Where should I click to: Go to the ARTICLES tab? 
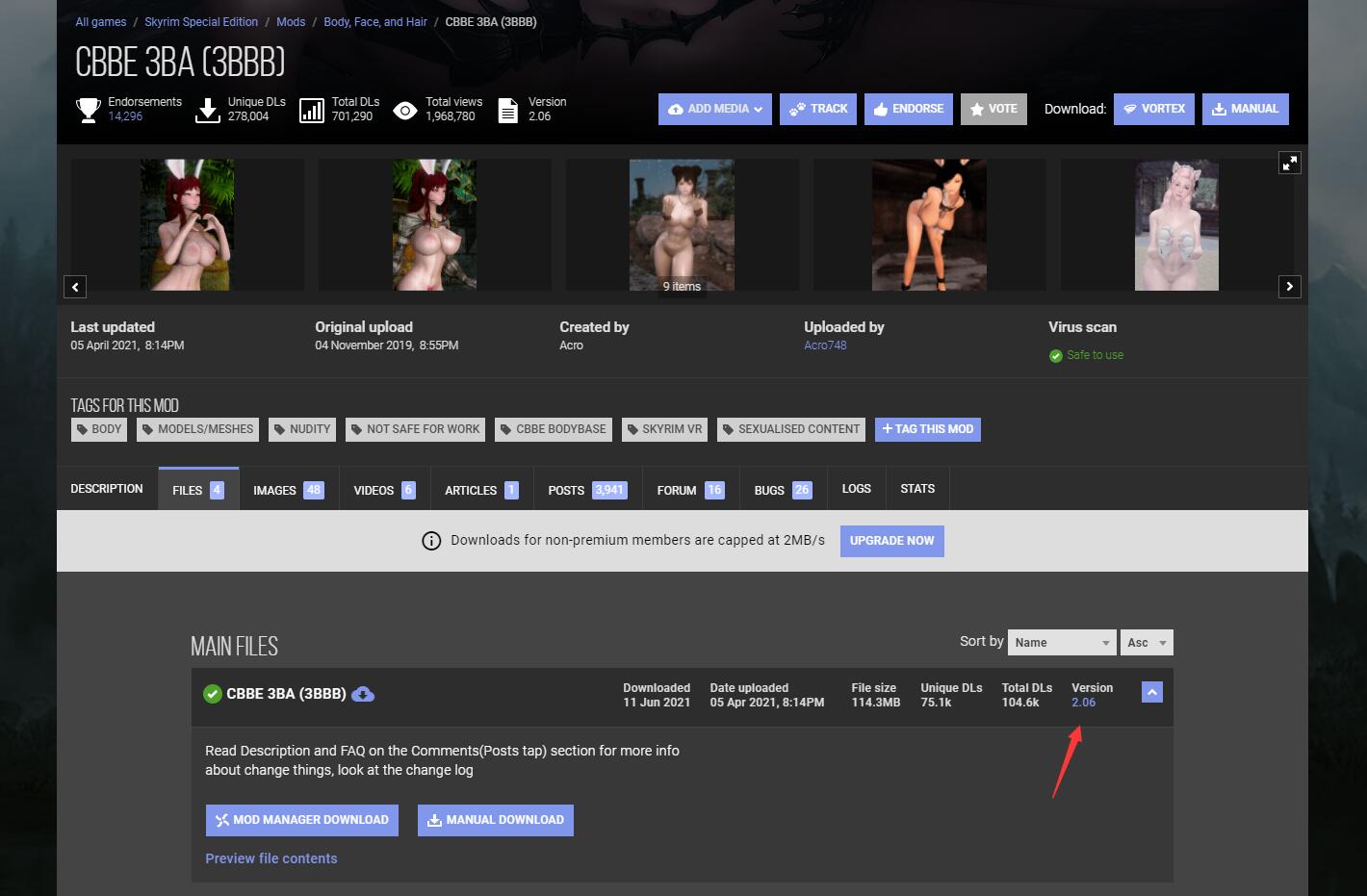click(482, 489)
